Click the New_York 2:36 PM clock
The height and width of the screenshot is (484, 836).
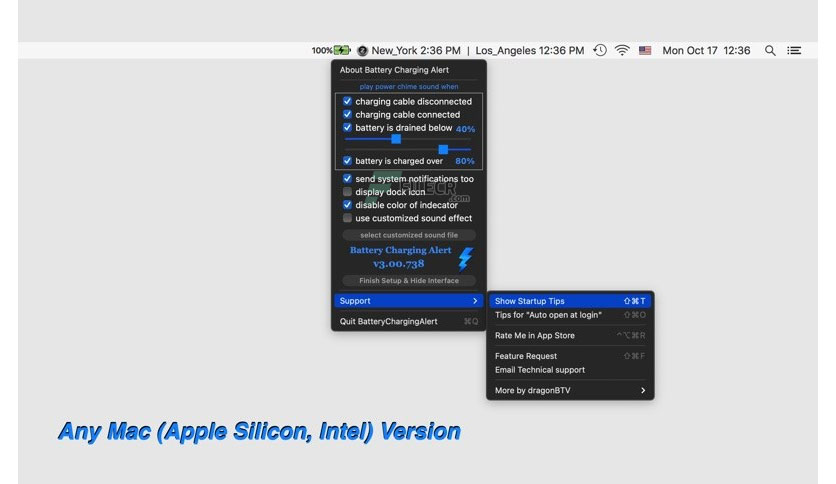[416, 51]
